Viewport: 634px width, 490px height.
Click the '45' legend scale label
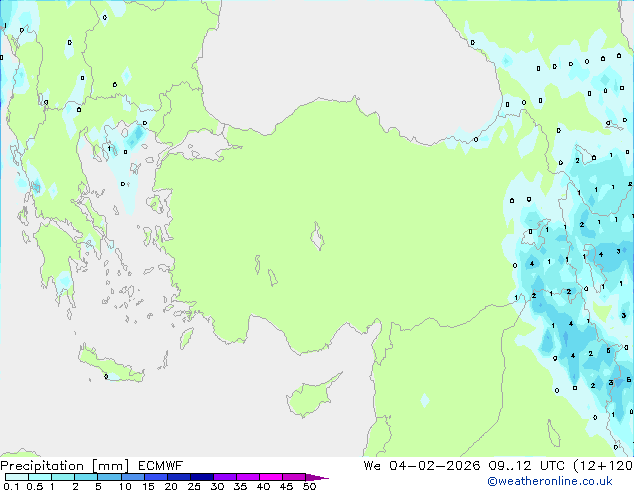[286, 486]
